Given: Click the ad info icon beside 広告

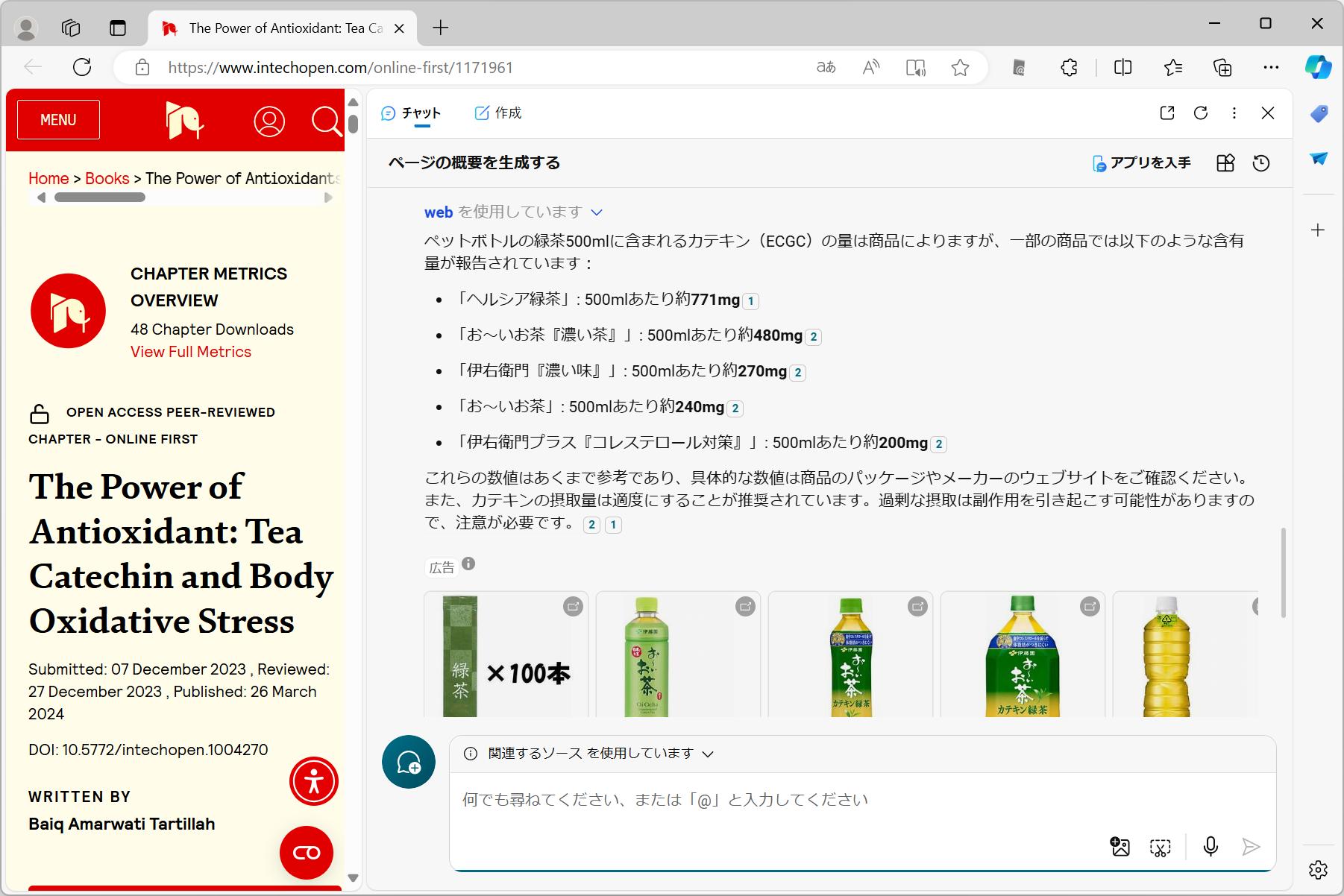Looking at the screenshot, I should pyautogui.click(x=468, y=564).
